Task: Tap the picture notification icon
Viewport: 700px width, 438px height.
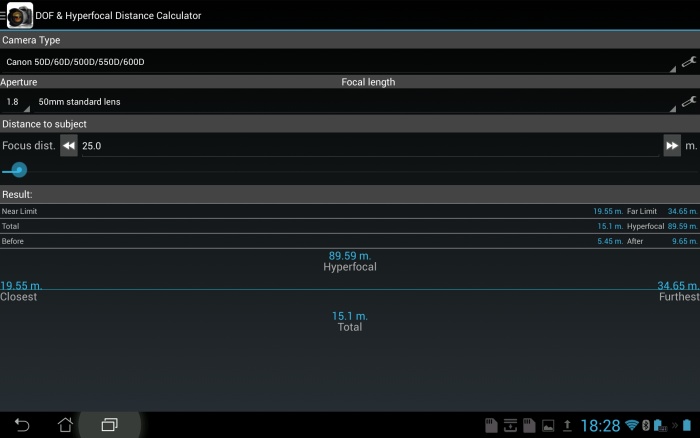Action: coord(547,426)
